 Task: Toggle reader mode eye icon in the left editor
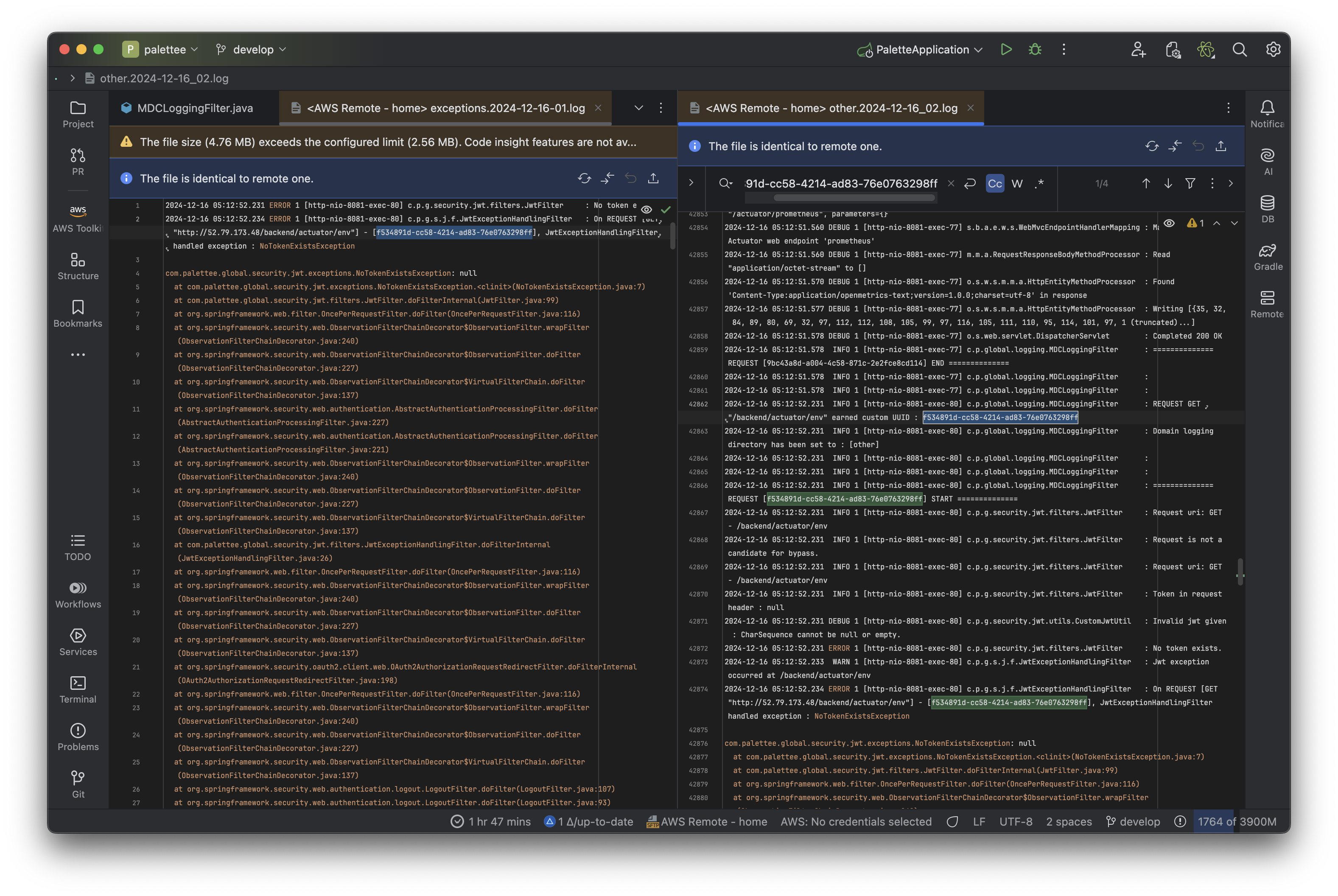click(x=646, y=210)
